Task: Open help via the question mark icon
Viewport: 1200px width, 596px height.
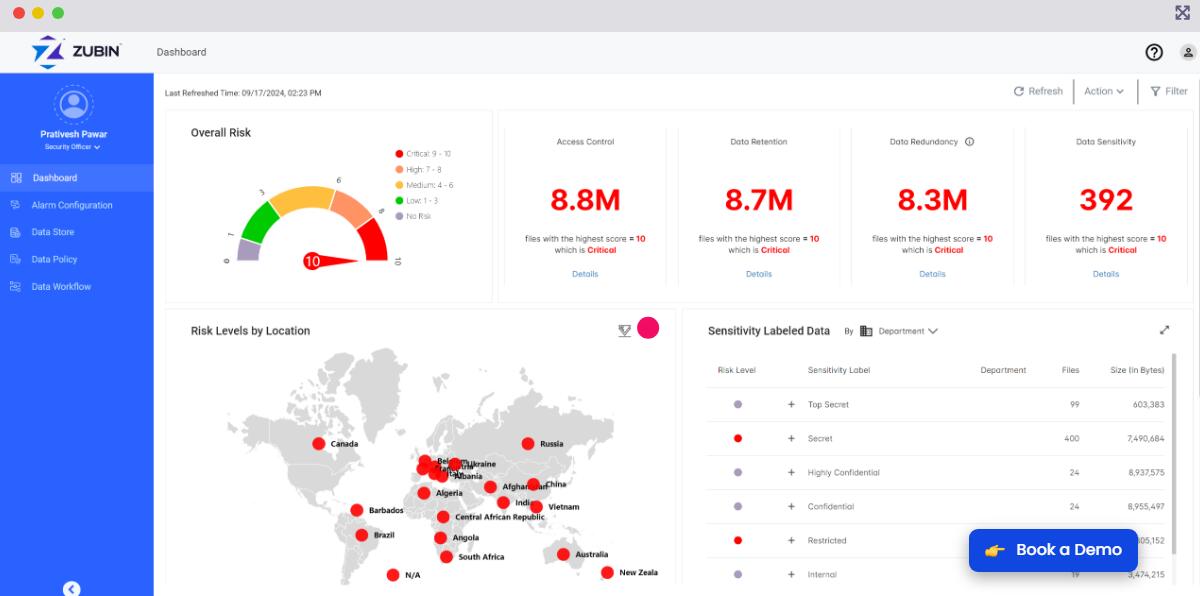Action: (x=1154, y=52)
